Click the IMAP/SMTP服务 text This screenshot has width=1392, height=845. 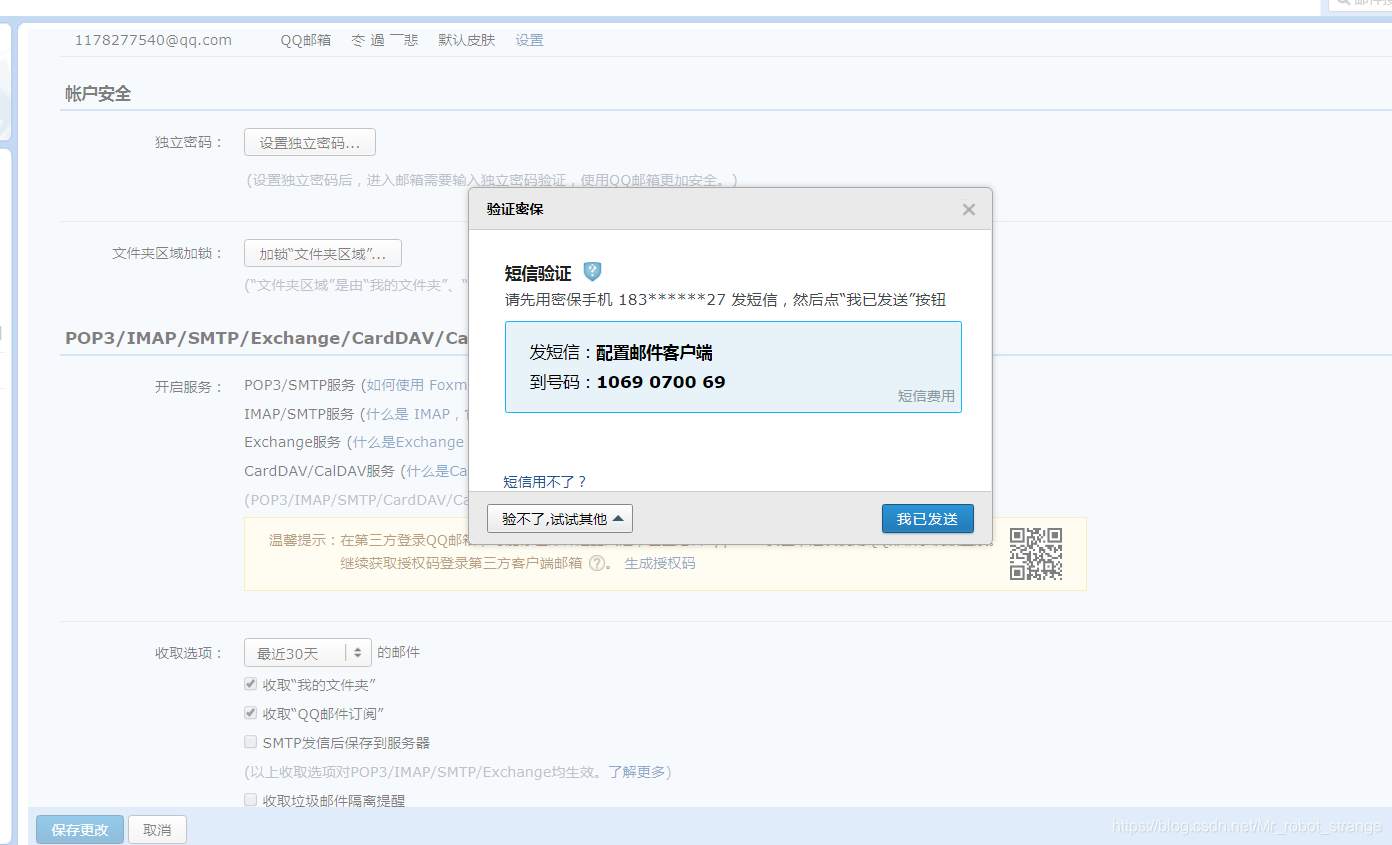click(x=299, y=413)
